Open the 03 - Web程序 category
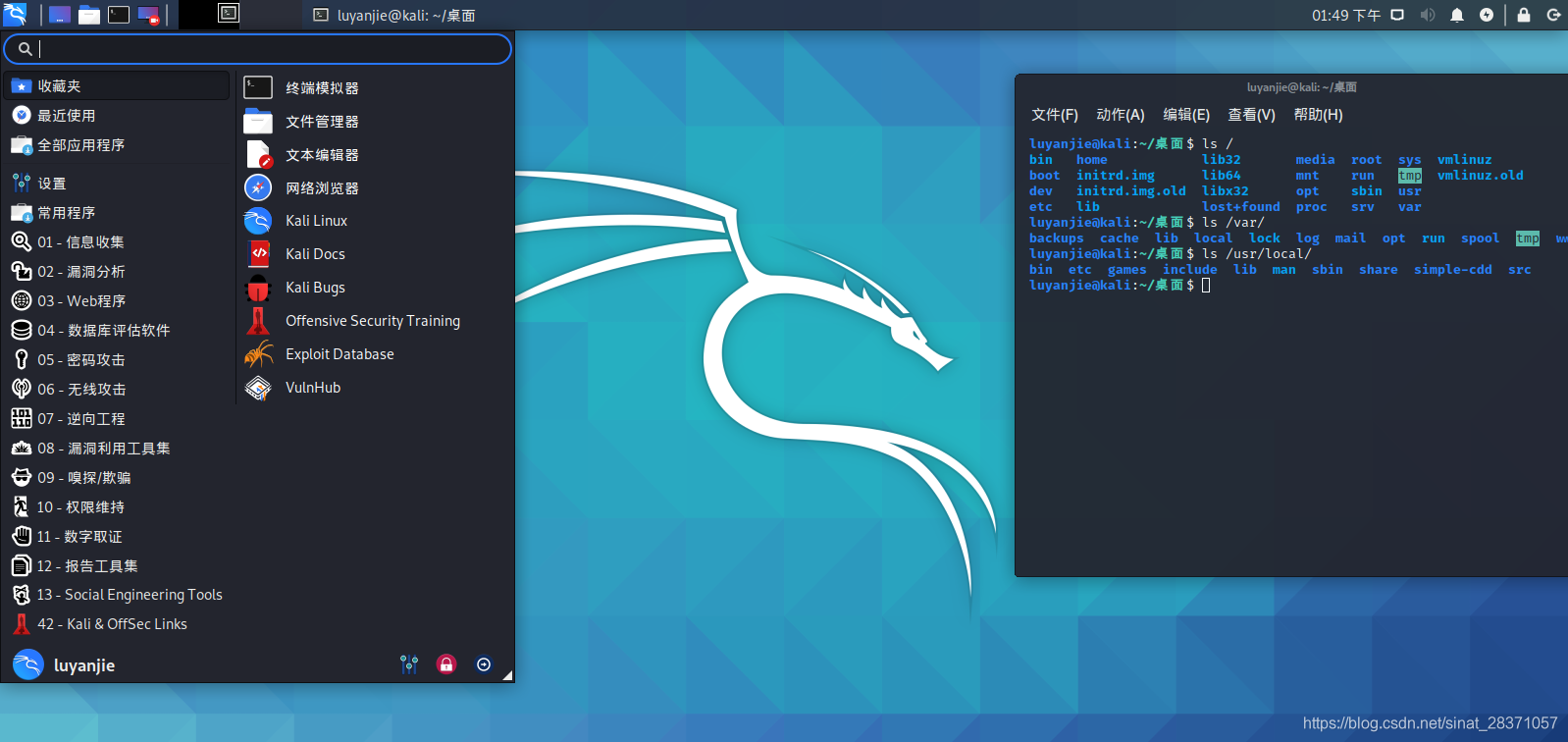The width and height of the screenshot is (1568, 742). pyautogui.click(x=118, y=300)
